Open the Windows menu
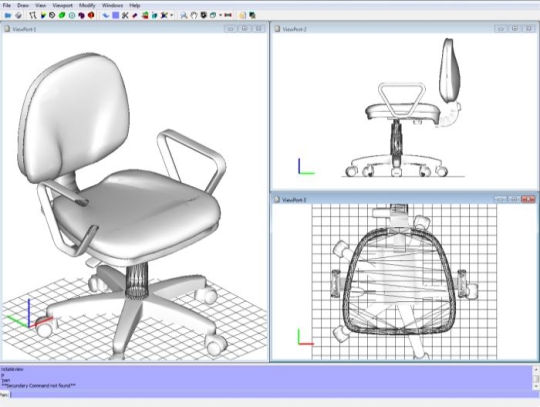 coord(112,5)
